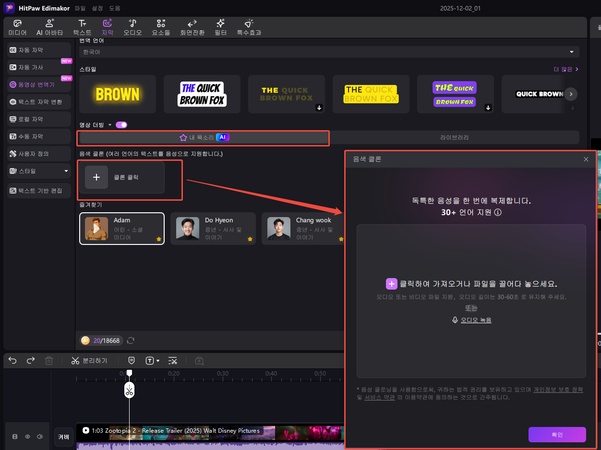Click the trash delete icon in timeline toolbar
This screenshot has width=601, height=450.
tap(49, 361)
